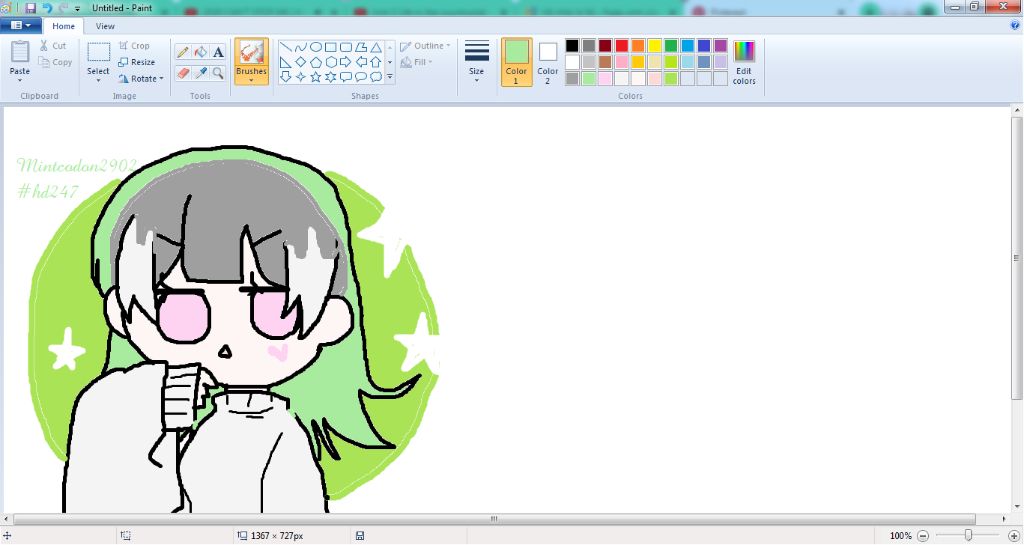
Task: Select the Eraser tool
Action: tap(183, 72)
